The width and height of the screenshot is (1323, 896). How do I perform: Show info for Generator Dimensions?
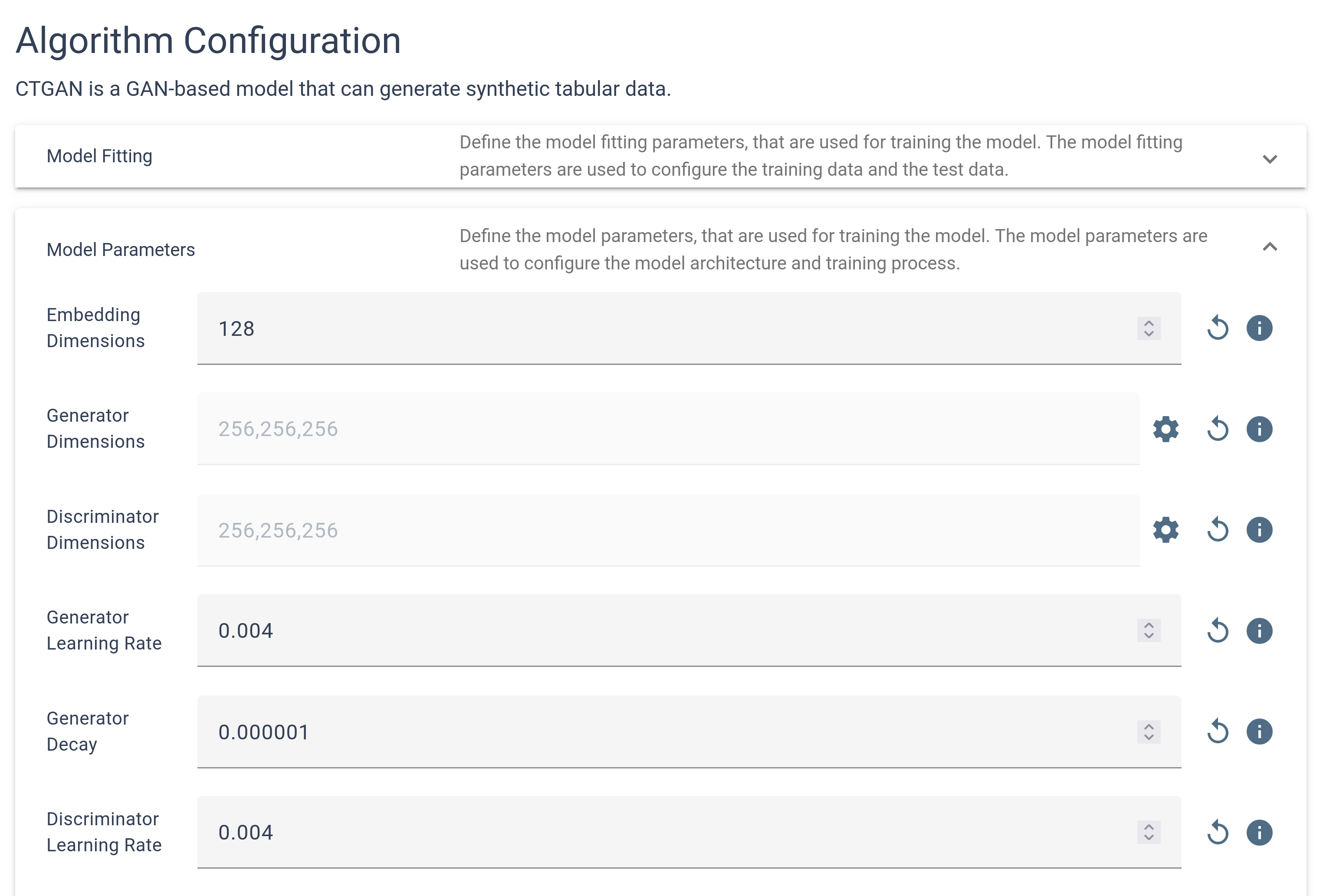tap(1259, 429)
